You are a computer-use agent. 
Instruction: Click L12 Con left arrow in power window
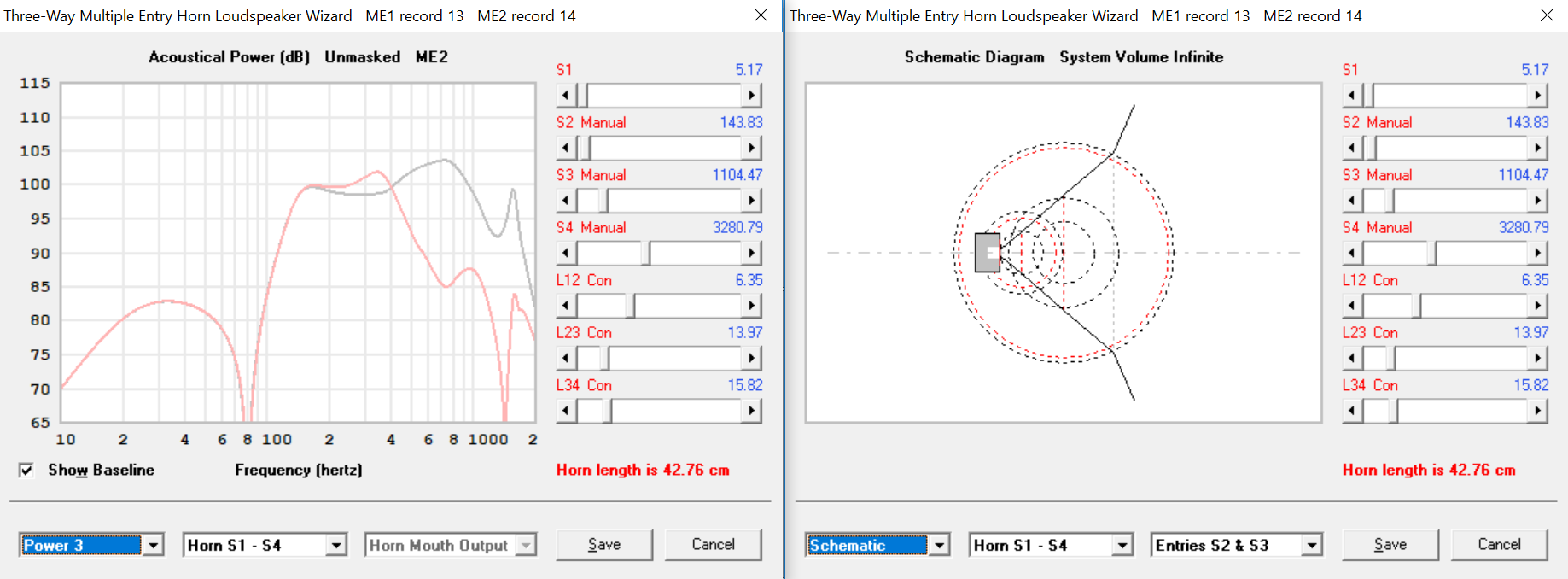click(x=567, y=306)
